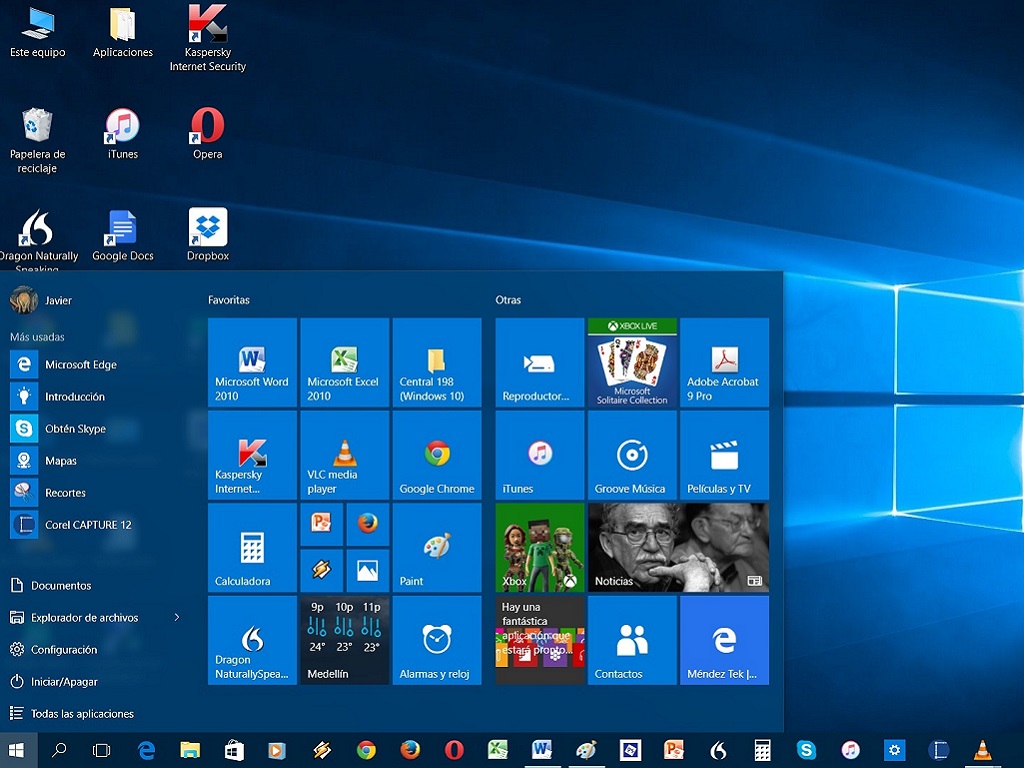Open File Explorer from the taskbar

tap(190, 750)
